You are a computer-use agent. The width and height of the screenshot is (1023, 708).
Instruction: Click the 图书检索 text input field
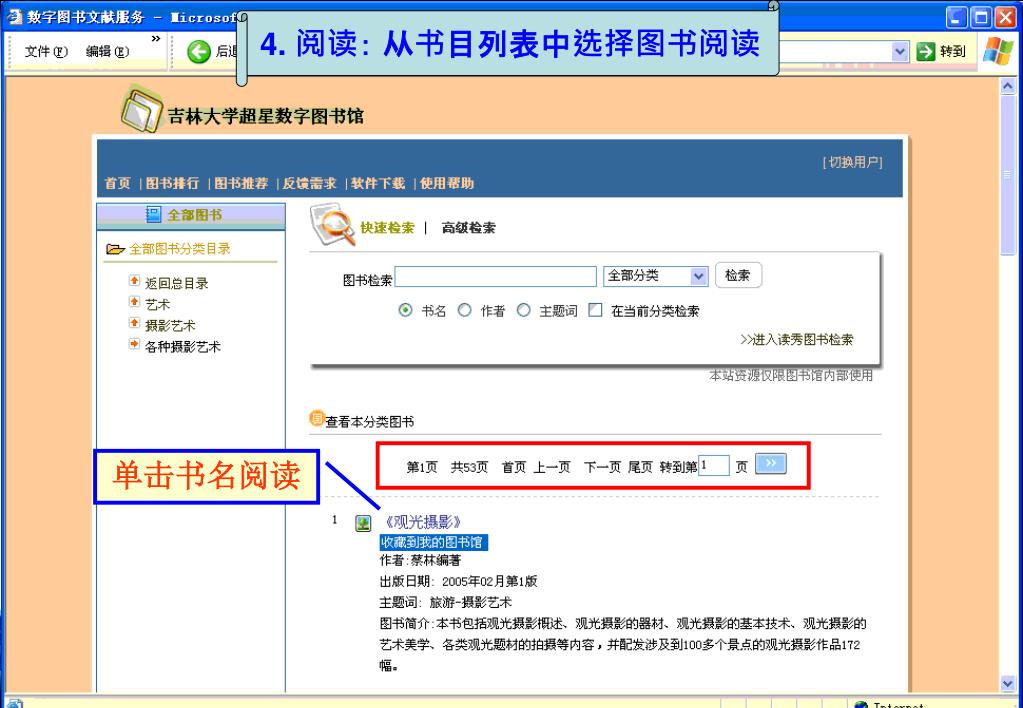[496, 277]
